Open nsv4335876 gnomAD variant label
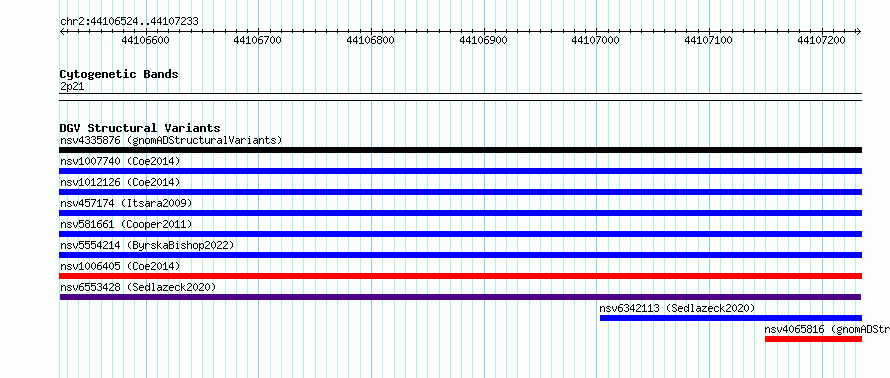Viewport: 890px width, 378px height. (171, 140)
